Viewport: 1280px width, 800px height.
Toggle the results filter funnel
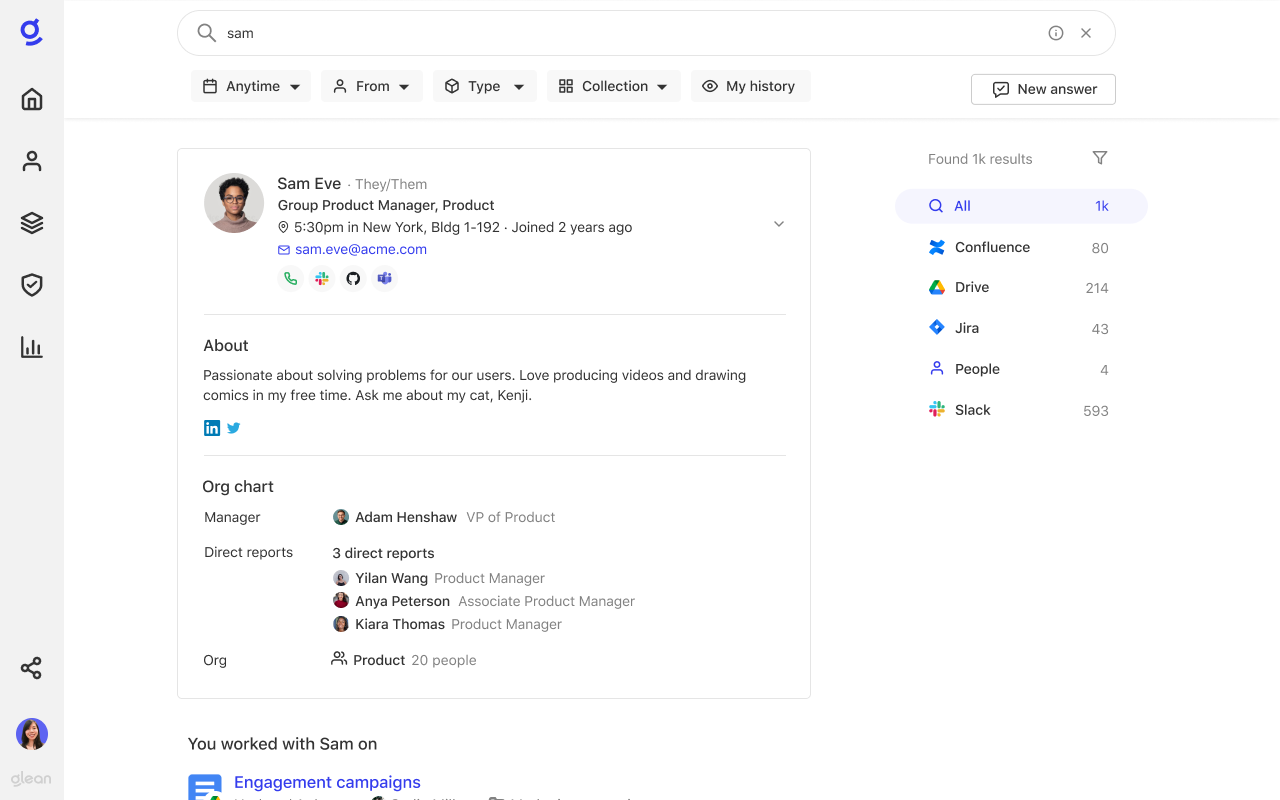pos(1100,158)
